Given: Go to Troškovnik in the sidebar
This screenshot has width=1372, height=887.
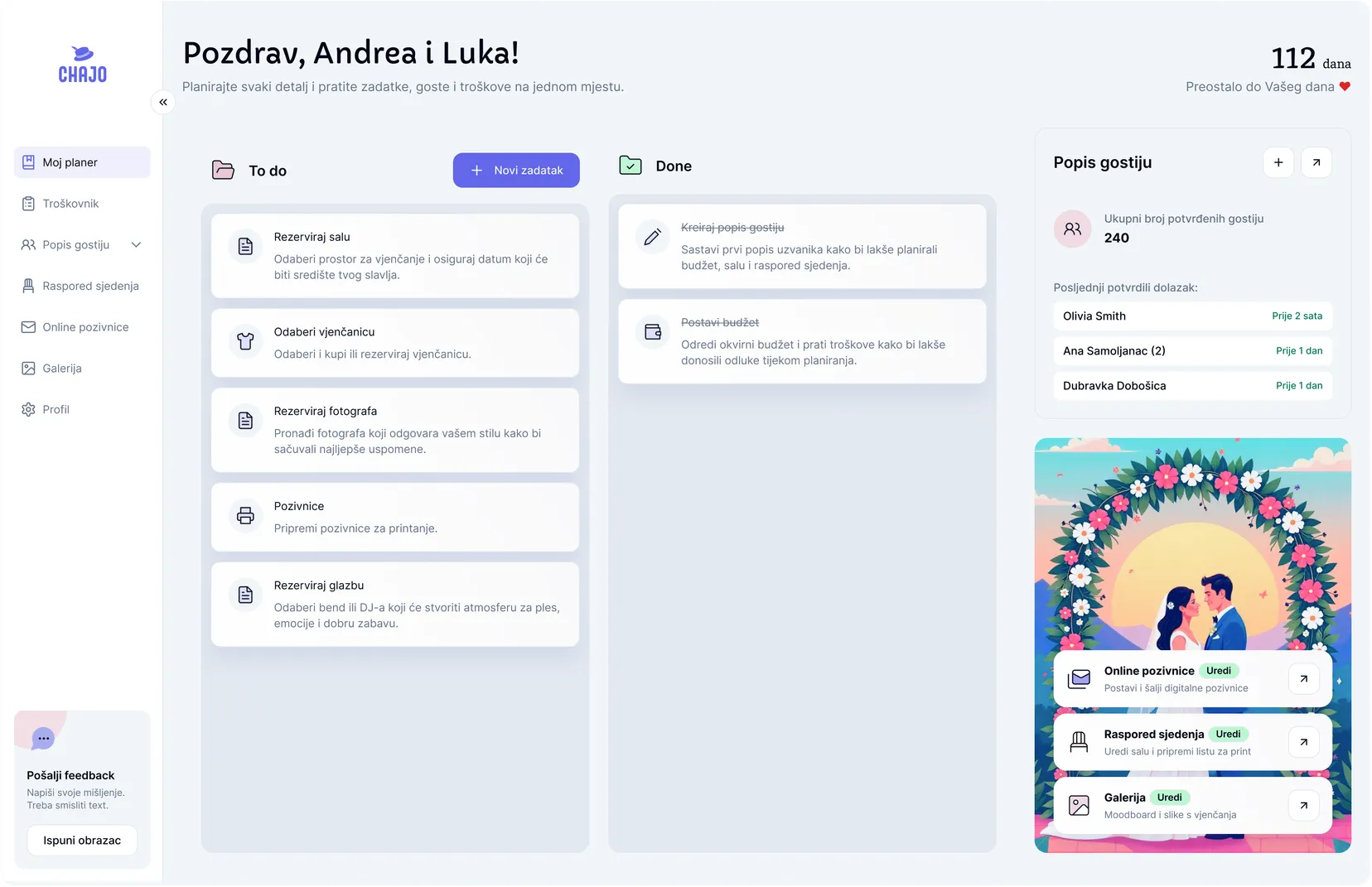Looking at the screenshot, I should tap(82, 204).
